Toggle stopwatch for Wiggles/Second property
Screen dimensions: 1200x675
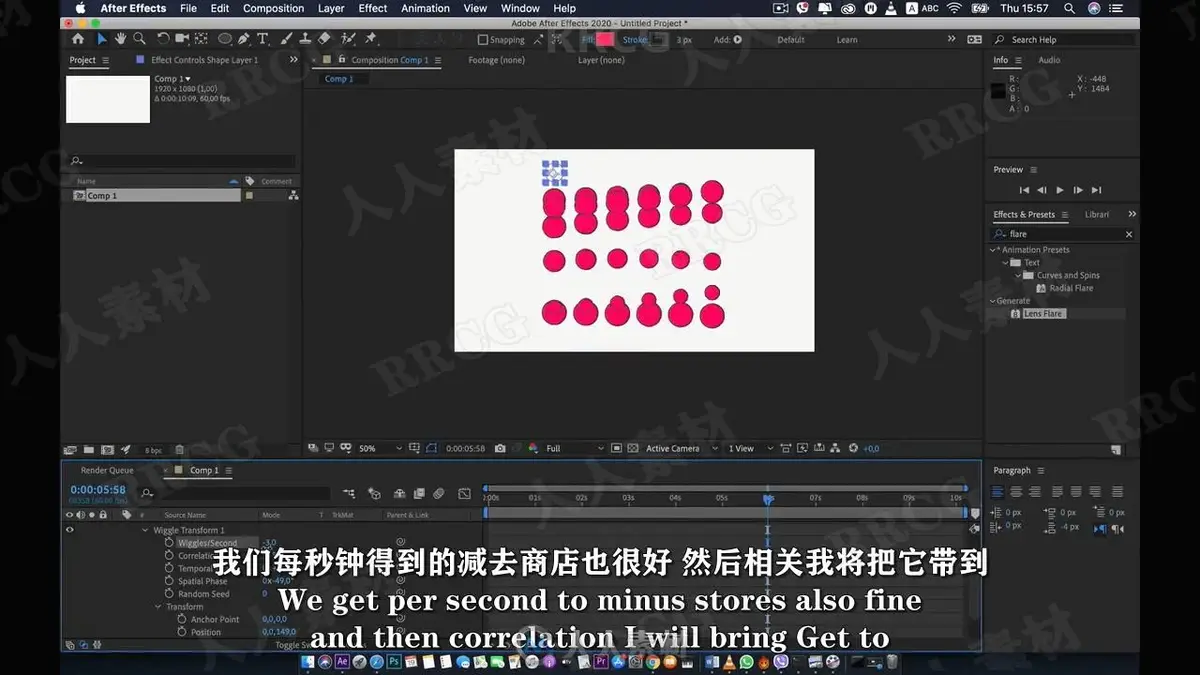[169, 543]
